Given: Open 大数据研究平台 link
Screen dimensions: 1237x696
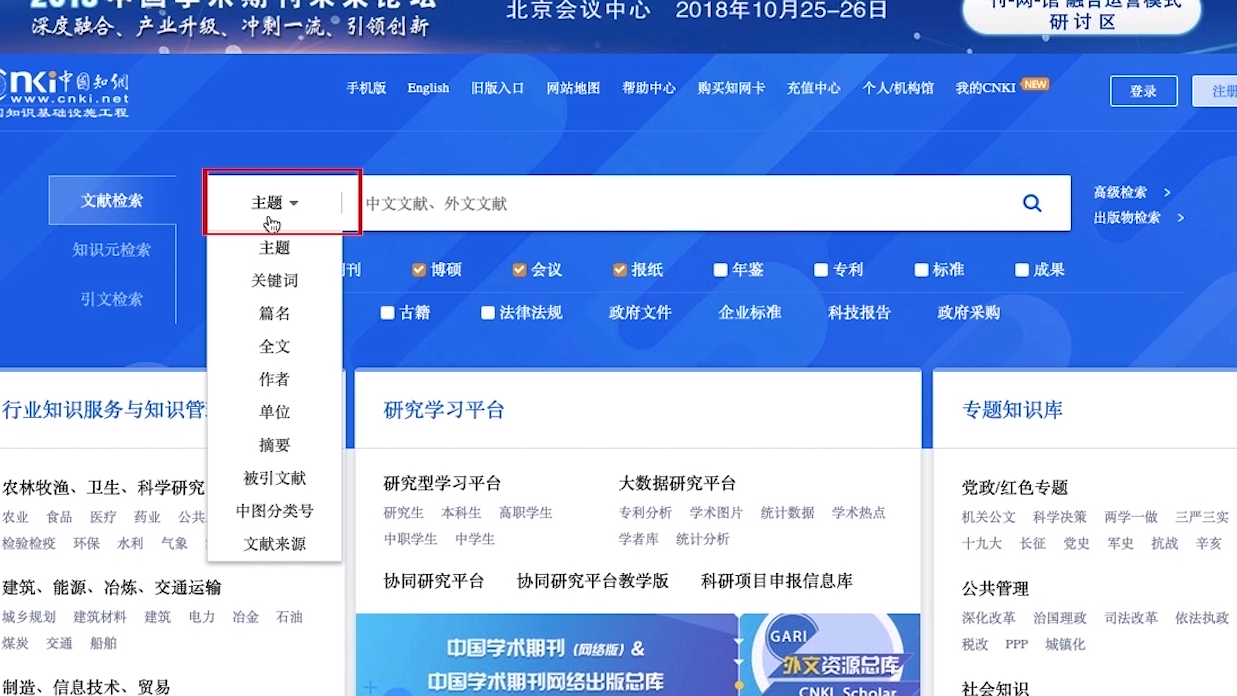Looking at the screenshot, I should tap(677, 484).
